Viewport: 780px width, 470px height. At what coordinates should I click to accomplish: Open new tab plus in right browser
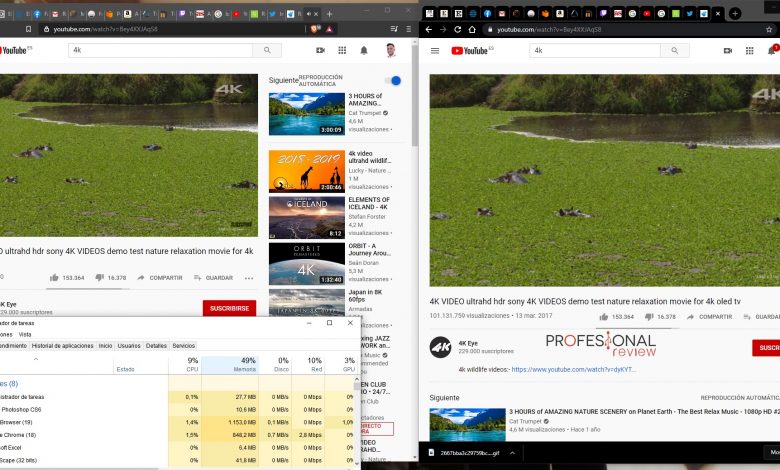[735, 14]
